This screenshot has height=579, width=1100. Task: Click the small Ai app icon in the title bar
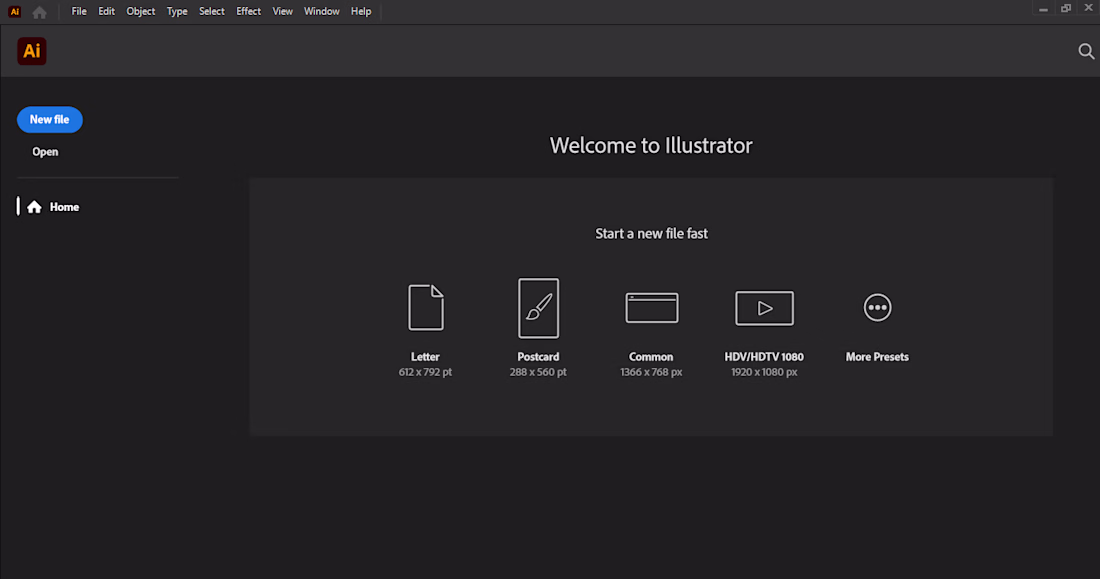(x=14, y=12)
